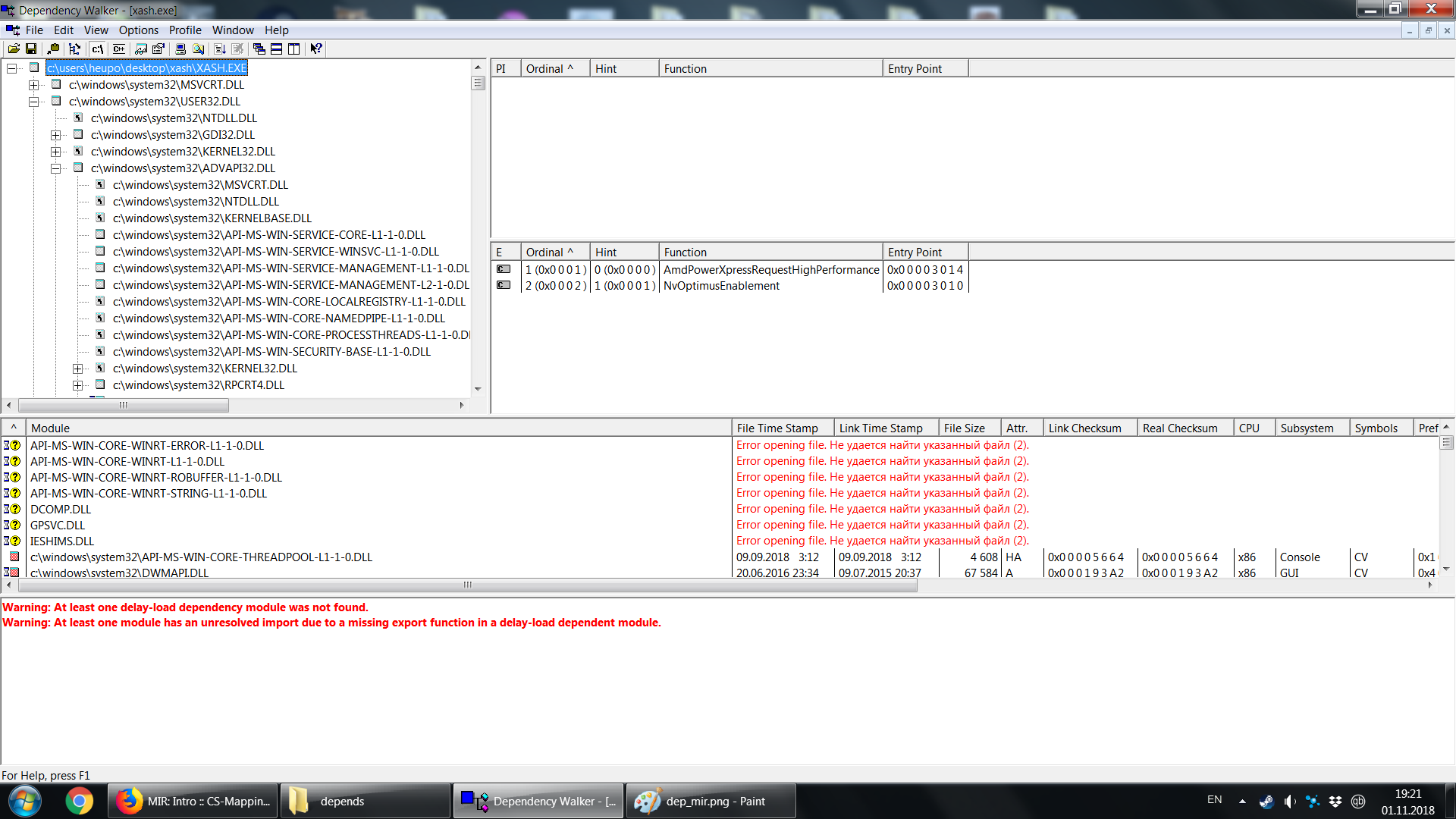Open the View menu
The width and height of the screenshot is (1456, 819).
click(x=96, y=30)
